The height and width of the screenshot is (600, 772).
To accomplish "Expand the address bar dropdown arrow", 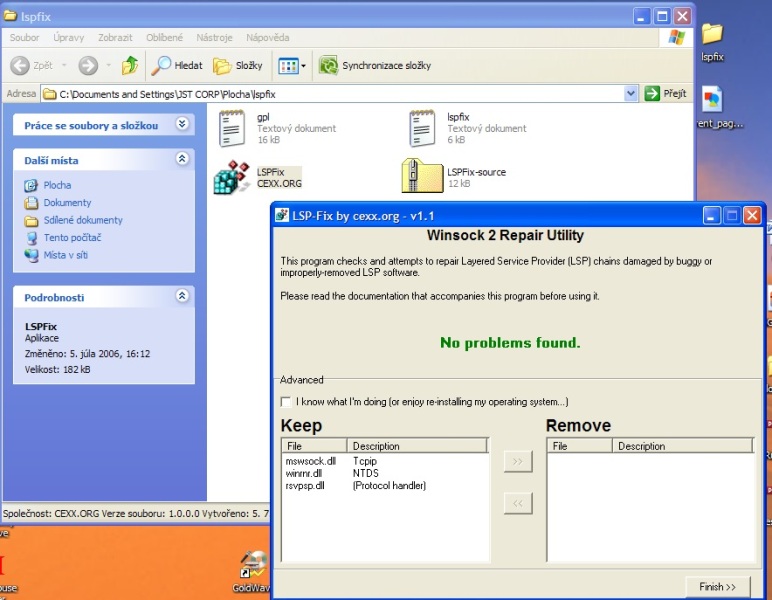I will (x=631, y=94).
